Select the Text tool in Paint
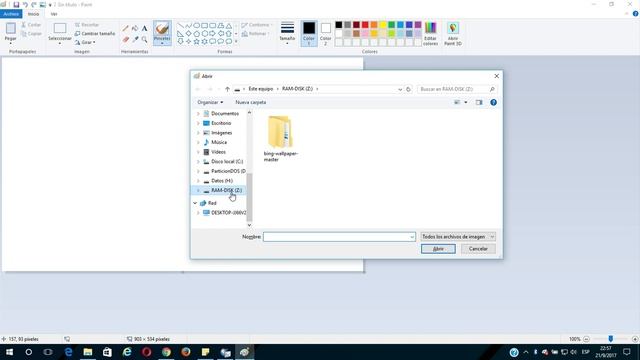 (x=144, y=29)
